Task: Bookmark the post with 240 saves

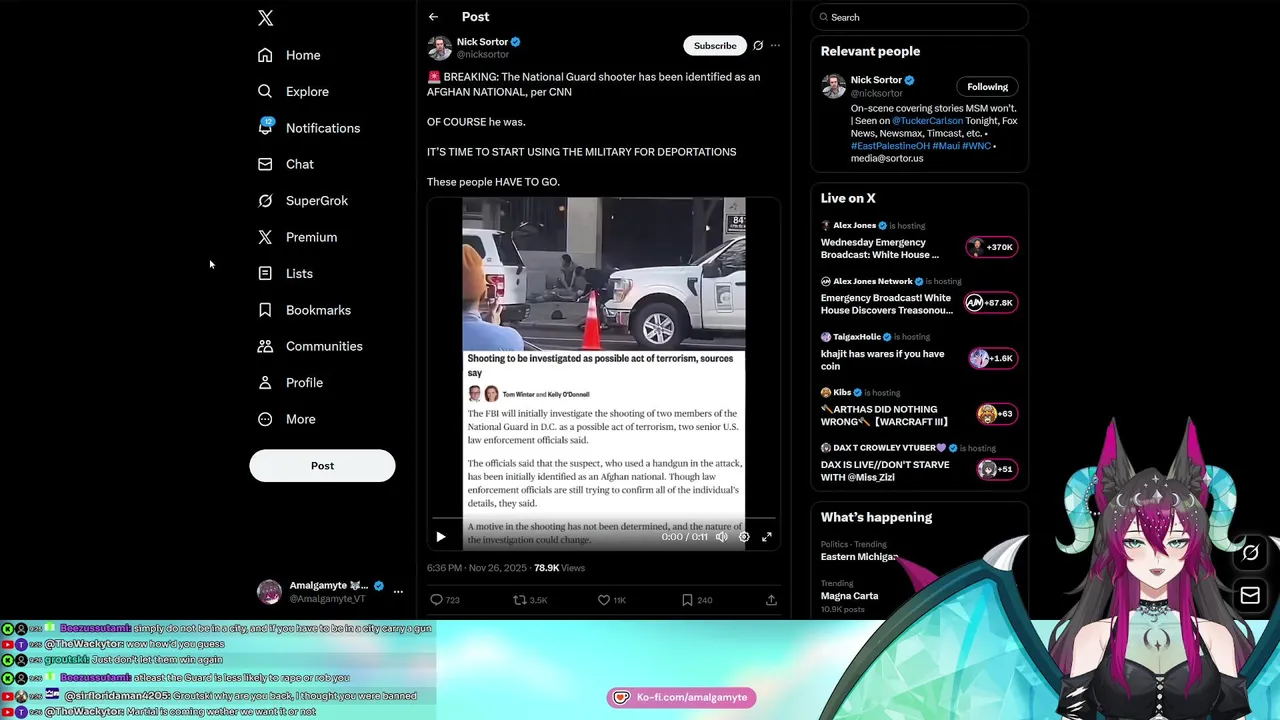Action: tap(687, 600)
